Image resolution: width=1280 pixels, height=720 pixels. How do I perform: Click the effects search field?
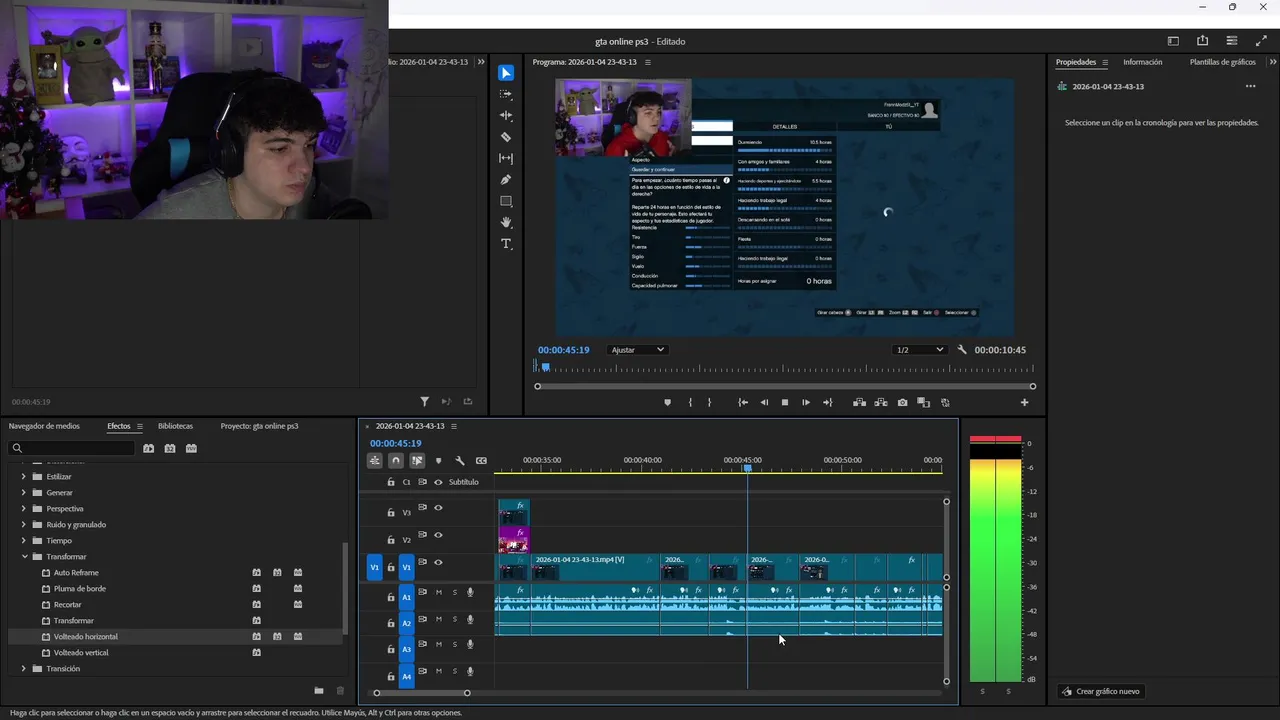[x=72, y=448]
